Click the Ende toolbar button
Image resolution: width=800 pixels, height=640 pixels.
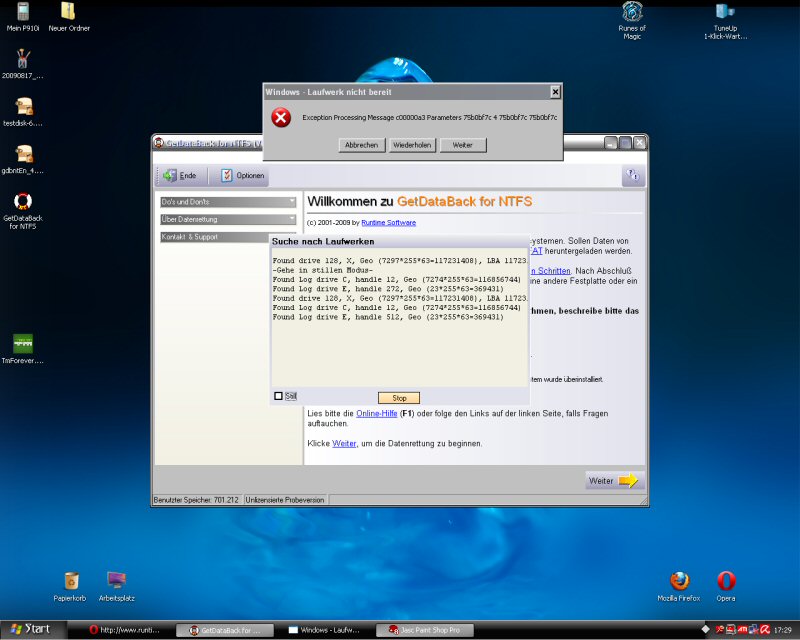click(x=180, y=176)
